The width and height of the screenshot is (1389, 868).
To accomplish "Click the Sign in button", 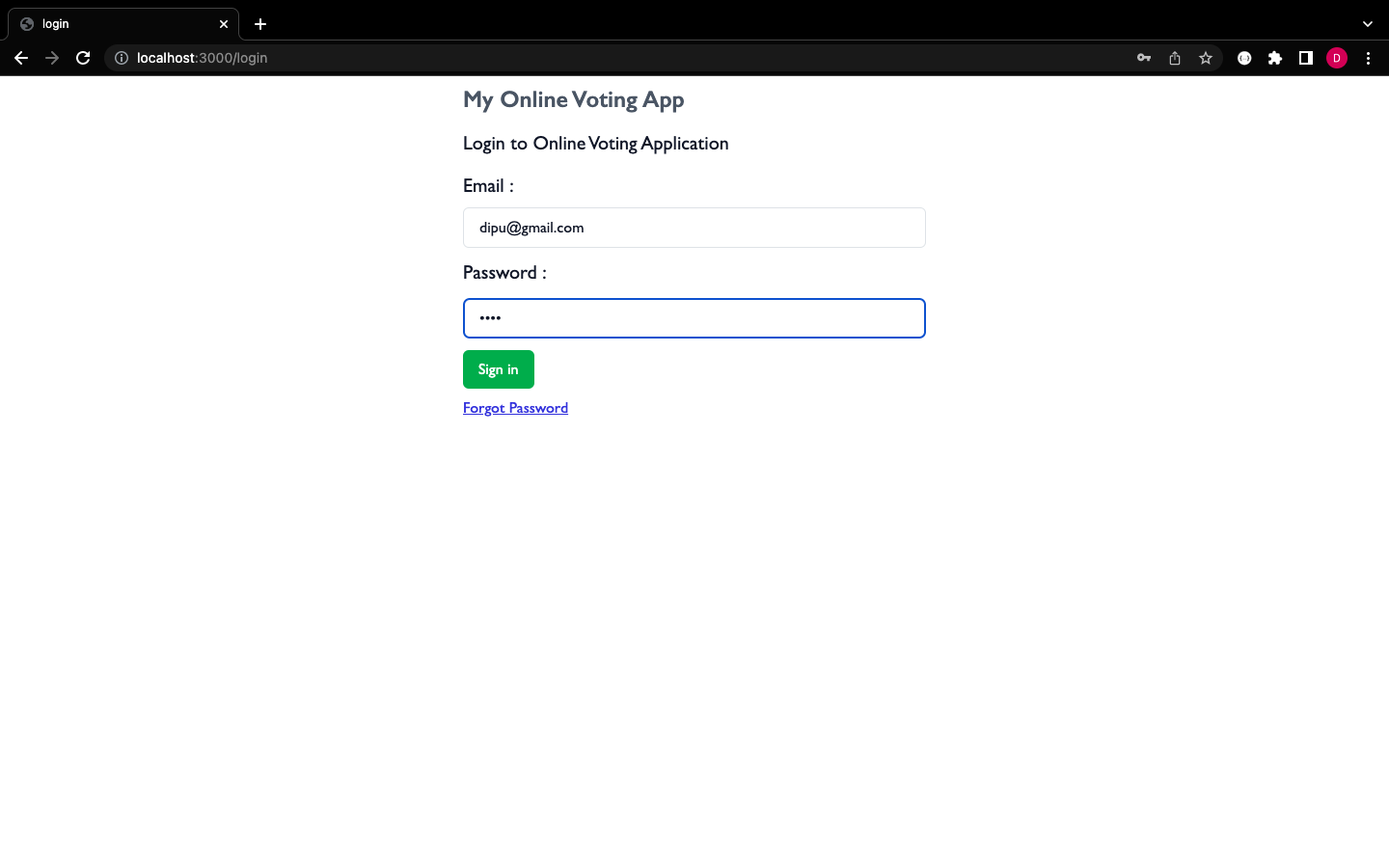I will tap(498, 369).
